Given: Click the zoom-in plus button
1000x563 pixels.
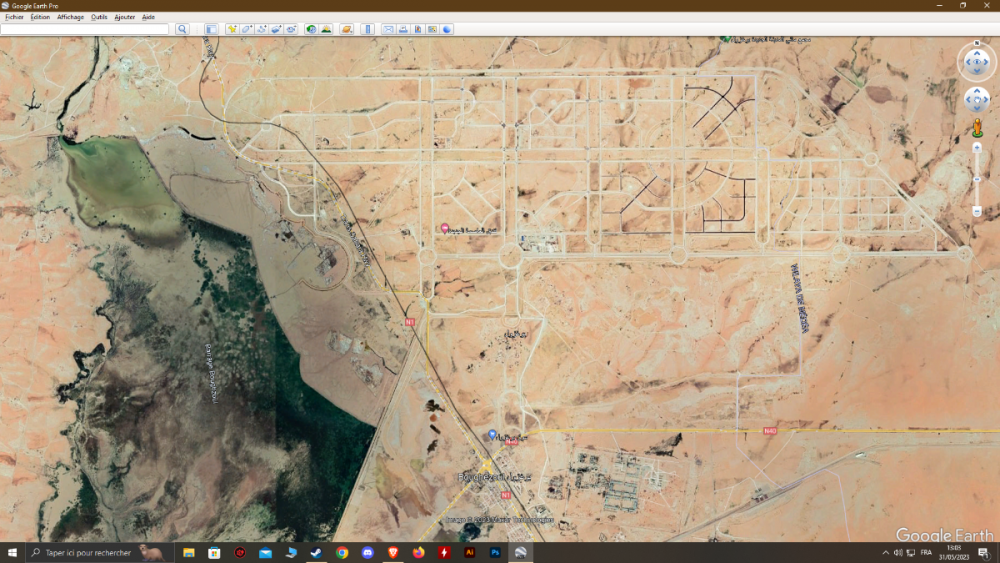Looking at the screenshot, I should click(977, 147).
